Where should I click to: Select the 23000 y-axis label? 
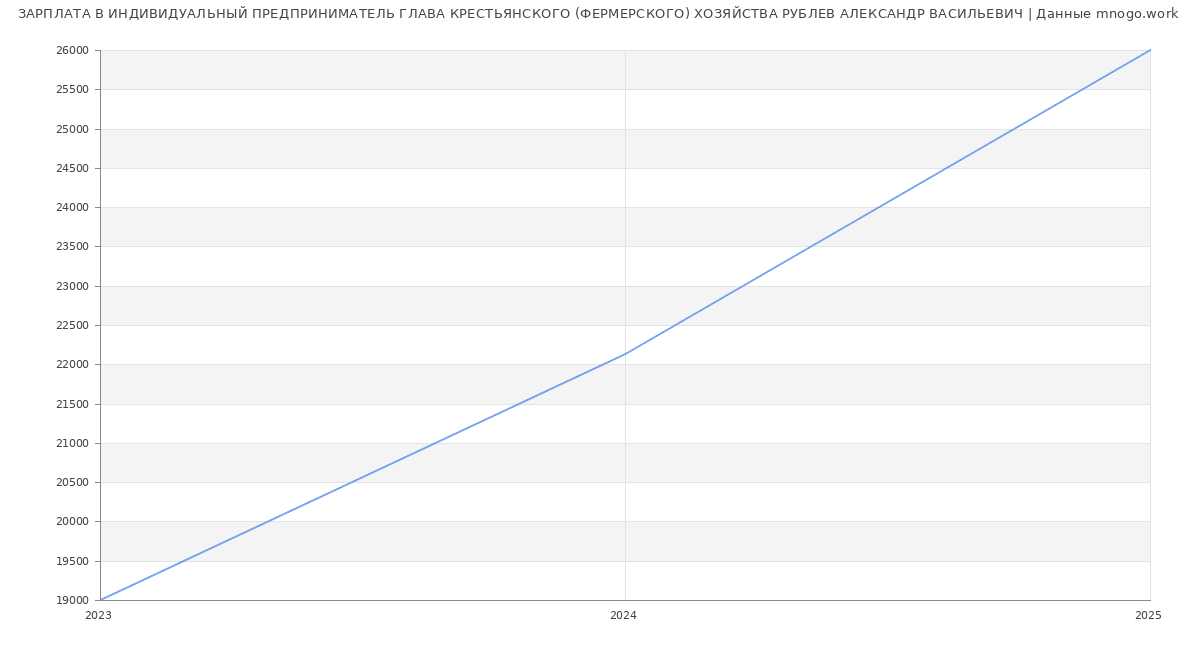point(73,287)
